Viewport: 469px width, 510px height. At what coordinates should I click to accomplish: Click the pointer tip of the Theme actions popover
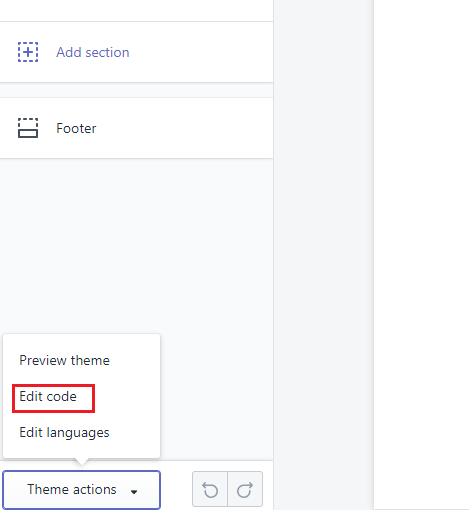point(82,462)
